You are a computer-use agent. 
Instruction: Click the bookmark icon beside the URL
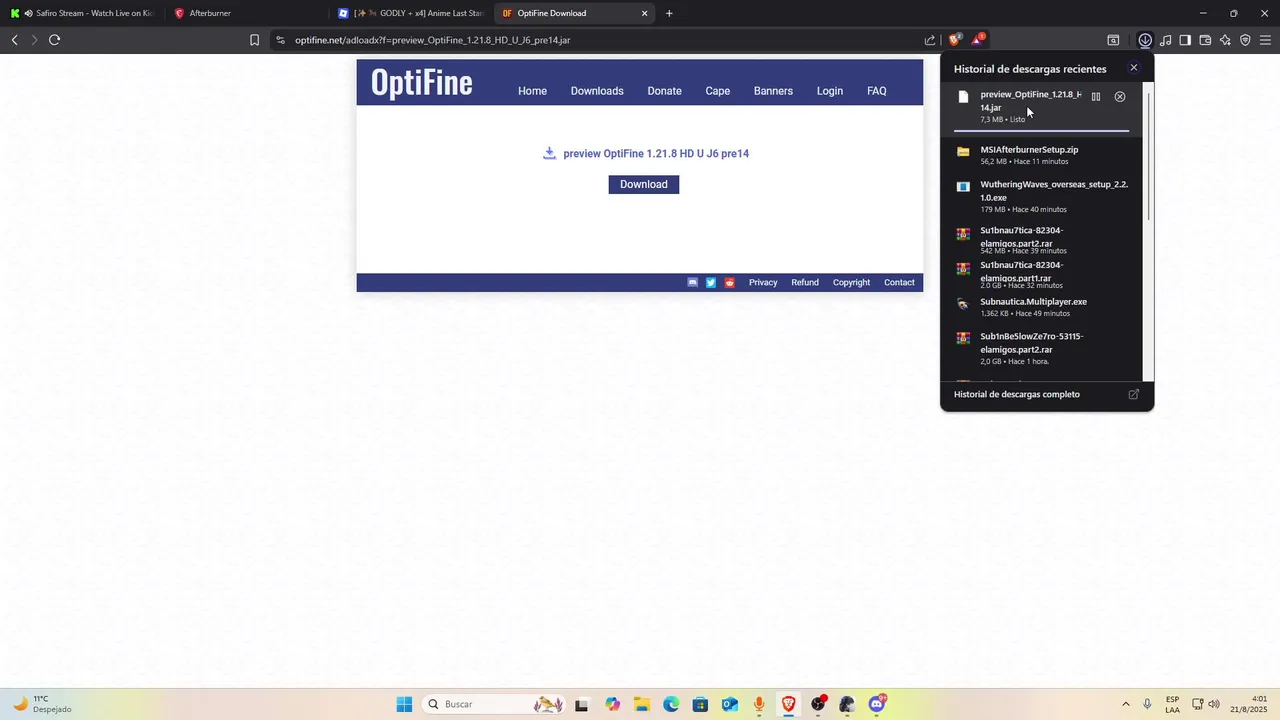pyautogui.click(x=254, y=40)
